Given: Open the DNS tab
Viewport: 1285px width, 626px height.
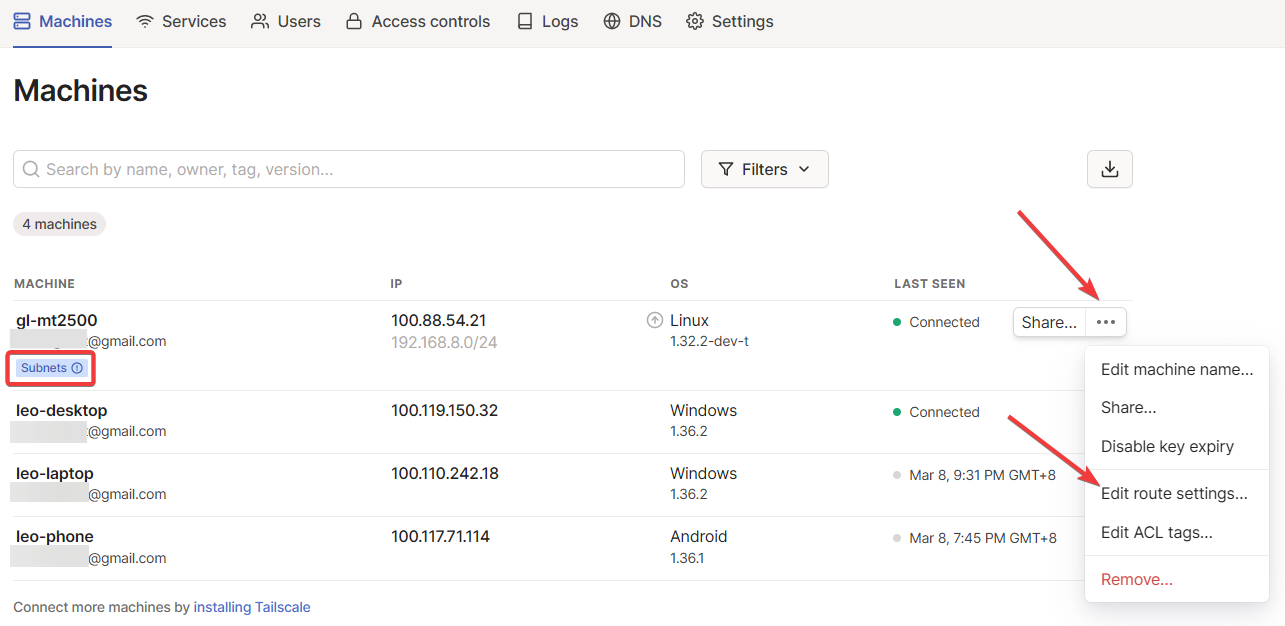Looking at the screenshot, I should tap(633, 21).
